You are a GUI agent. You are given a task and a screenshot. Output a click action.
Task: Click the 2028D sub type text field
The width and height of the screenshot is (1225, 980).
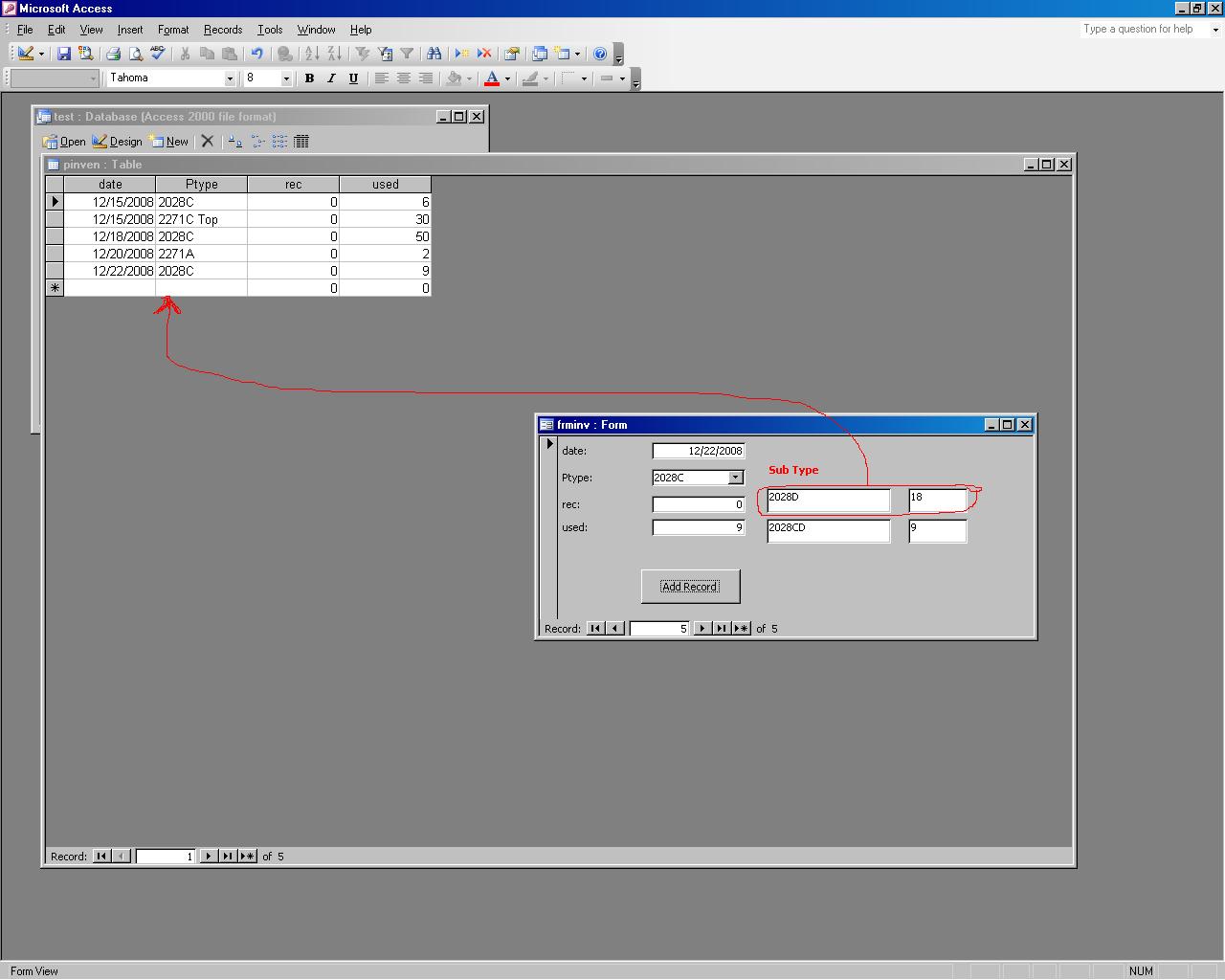828,500
